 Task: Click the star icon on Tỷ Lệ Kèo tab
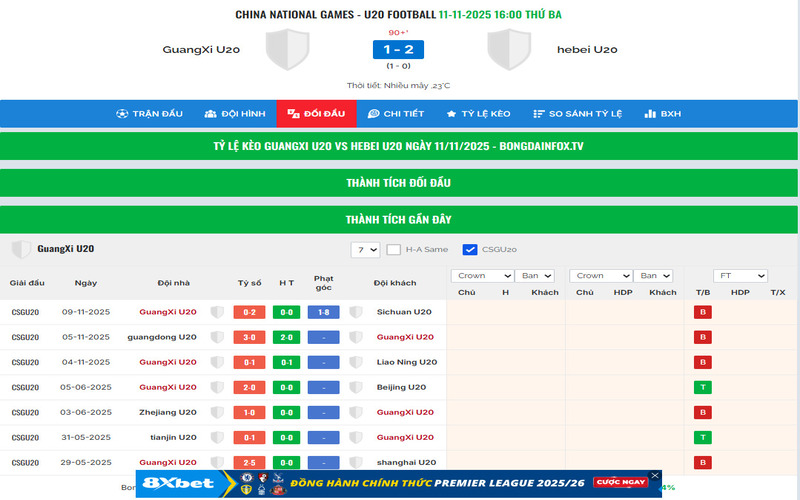click(x=452, y=114)
